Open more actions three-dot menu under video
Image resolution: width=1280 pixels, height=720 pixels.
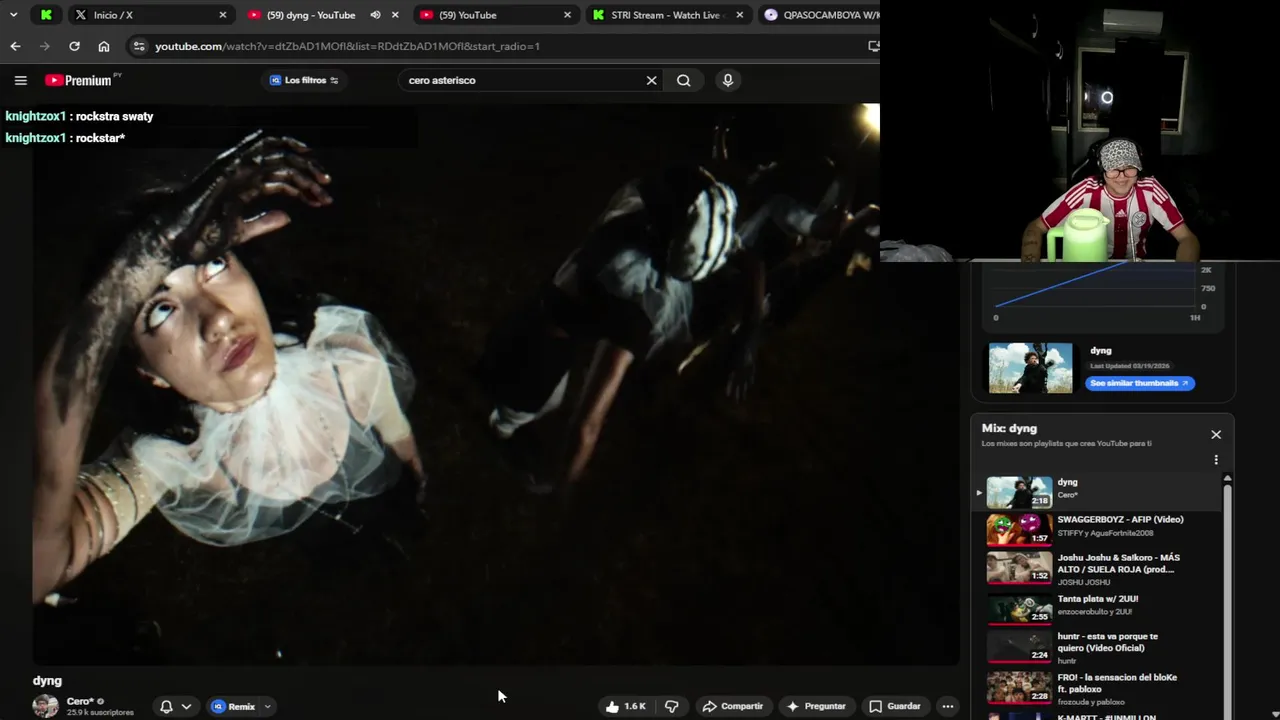click(x=948, y=706)
